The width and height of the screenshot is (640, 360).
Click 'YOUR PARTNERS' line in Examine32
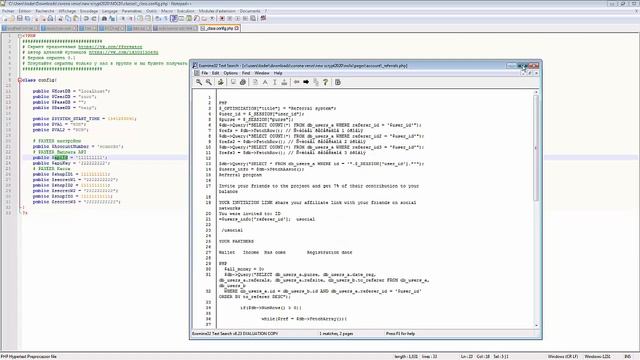[236, 241]
